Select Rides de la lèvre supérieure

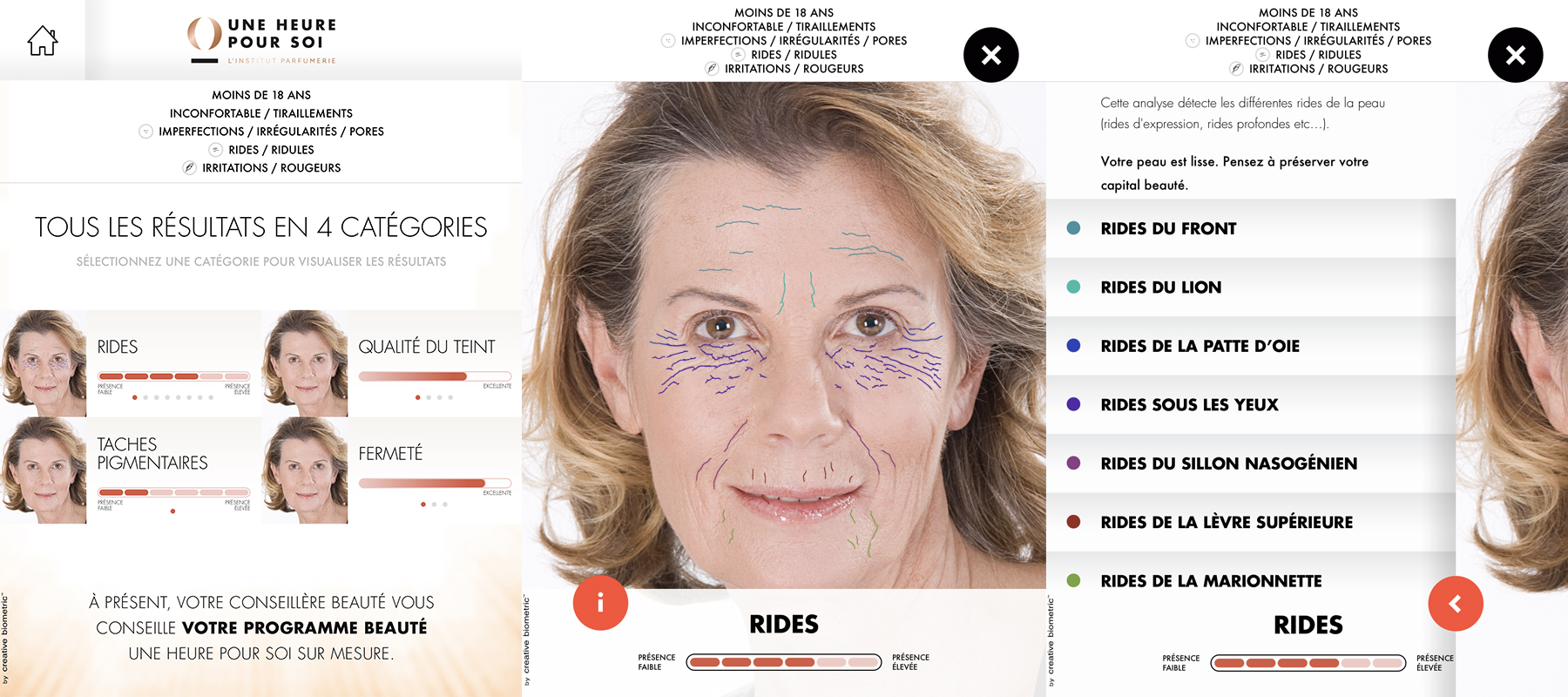coord(1251,522)
